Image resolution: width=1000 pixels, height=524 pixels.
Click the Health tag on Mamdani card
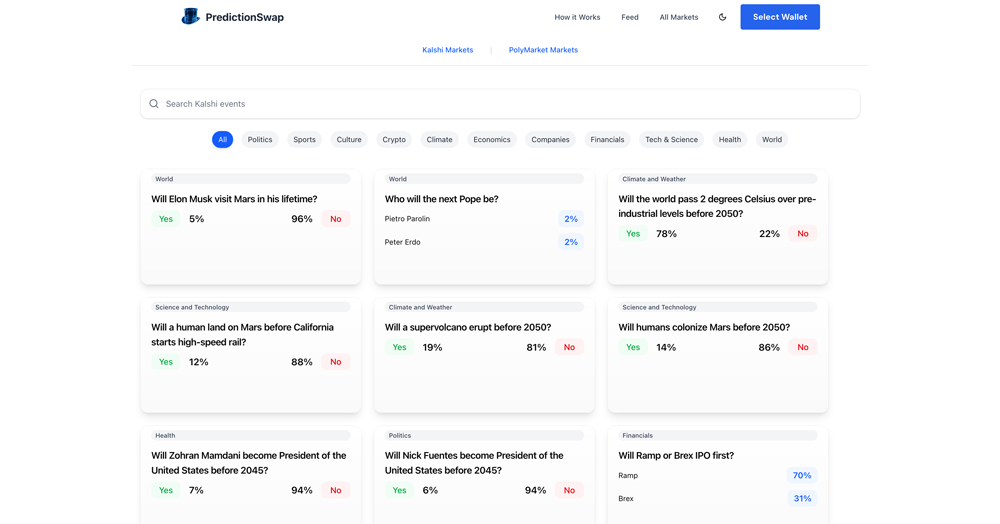[251, 435]
